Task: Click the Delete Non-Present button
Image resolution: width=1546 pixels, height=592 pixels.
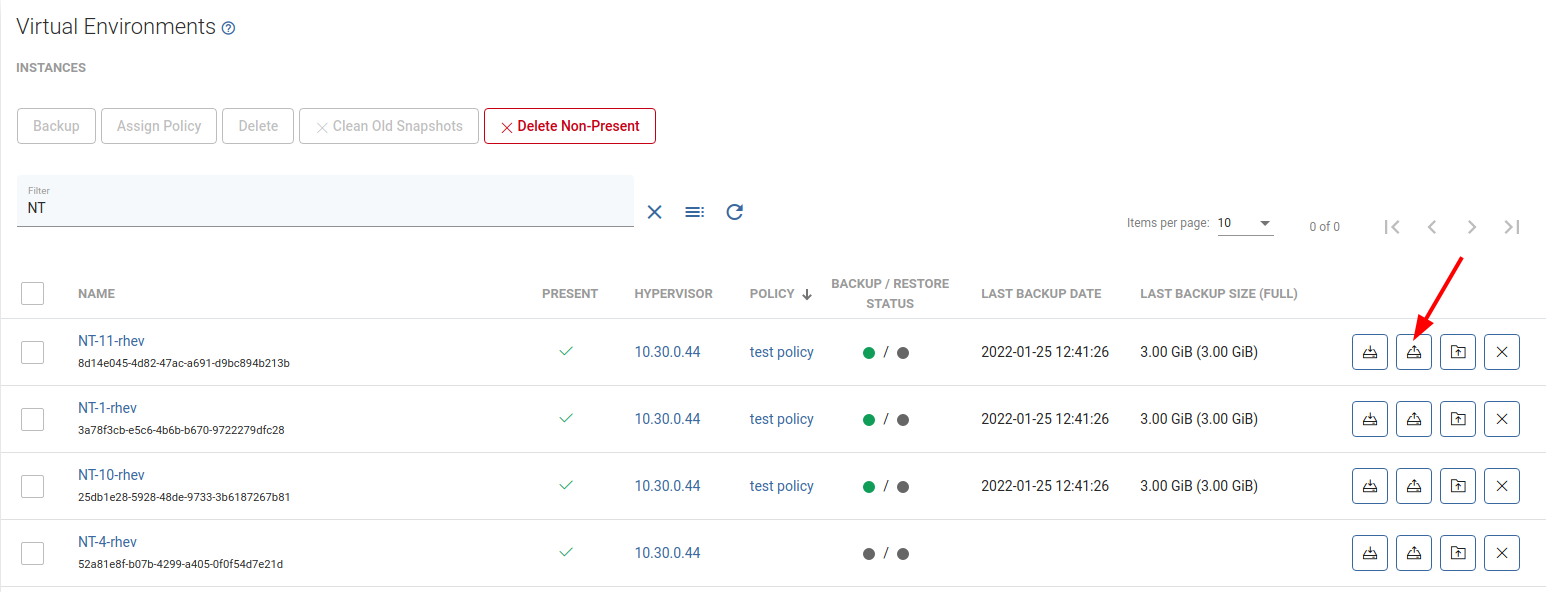Action: [570, 126]
